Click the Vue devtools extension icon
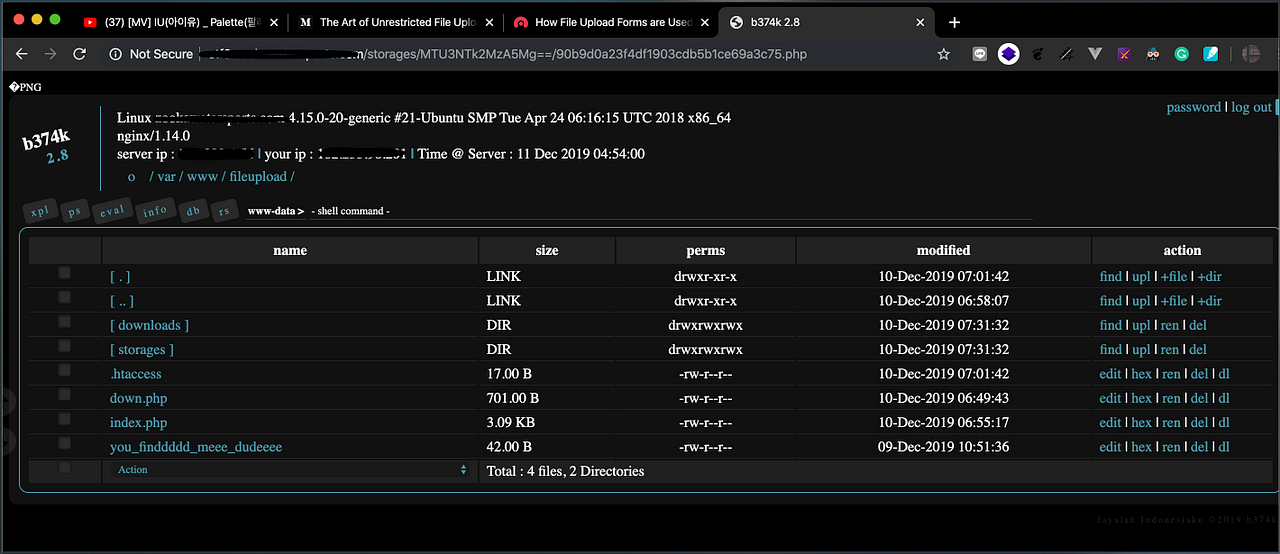Screen dimensions: 1280x554 (1095, 54)
